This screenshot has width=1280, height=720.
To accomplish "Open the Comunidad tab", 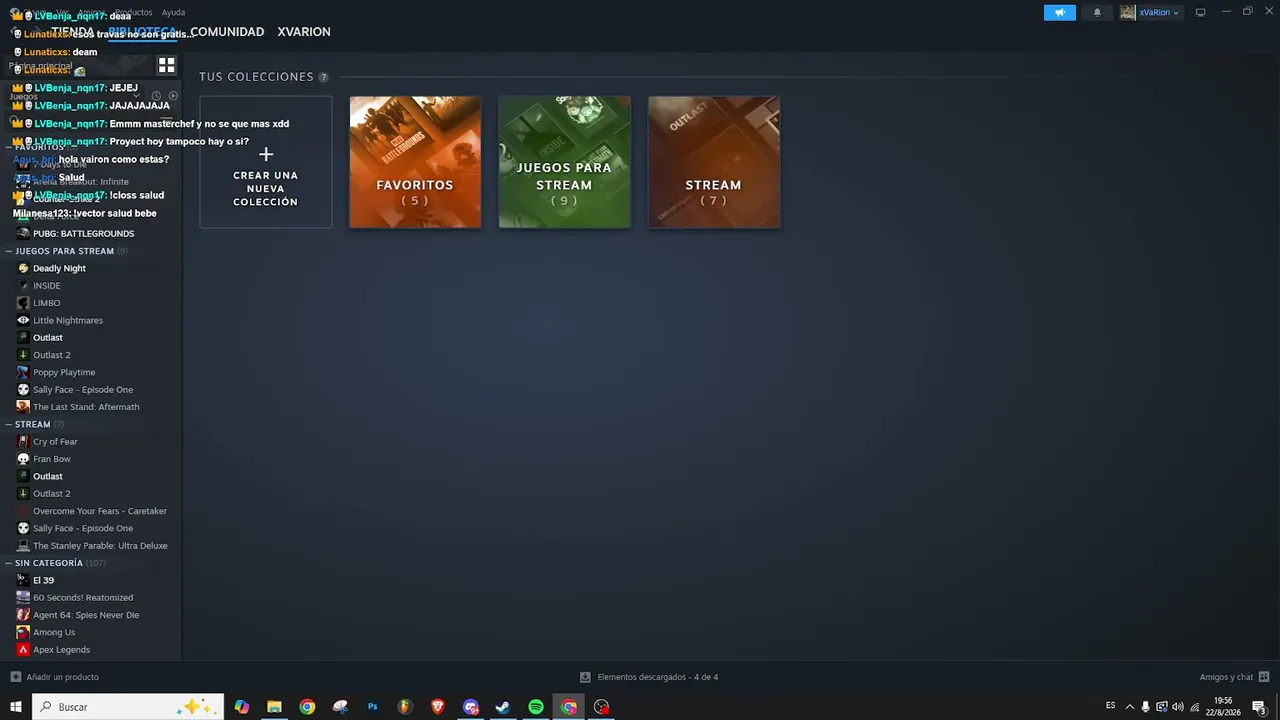I will click(227, 32).
